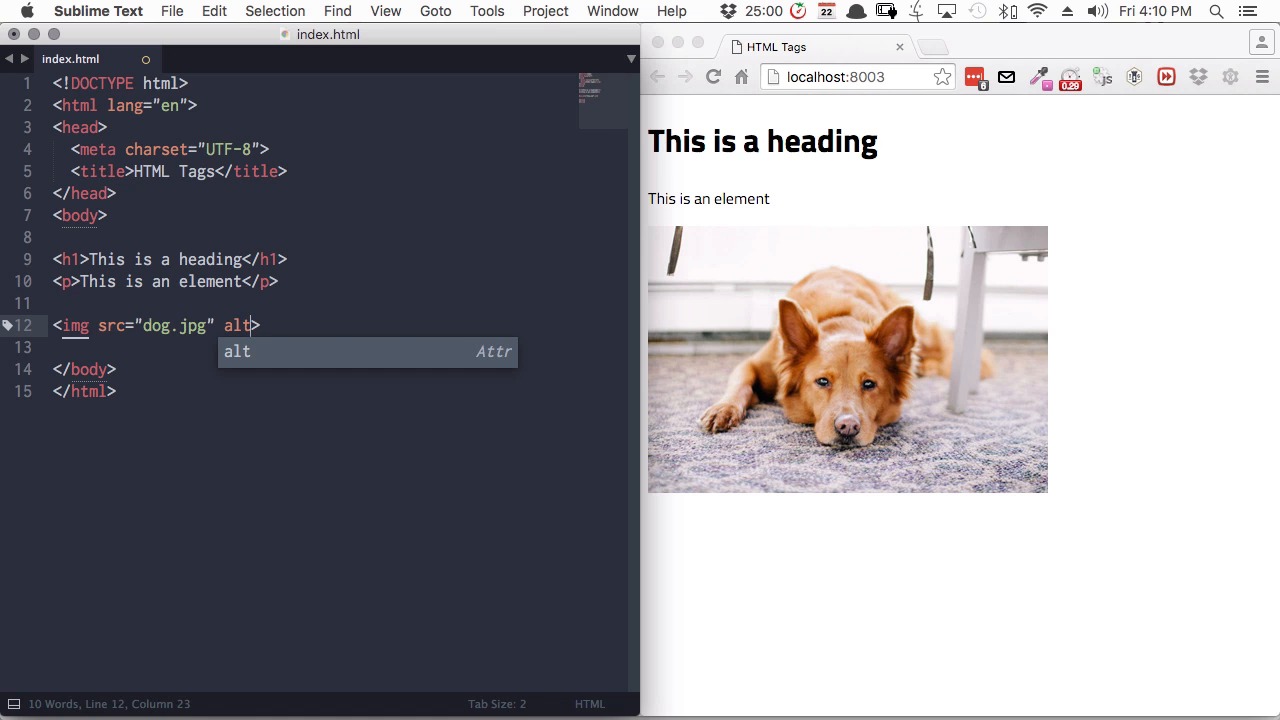Click the eject icon in menu bar
1280x720 pixels.
tap(1067, 11)
